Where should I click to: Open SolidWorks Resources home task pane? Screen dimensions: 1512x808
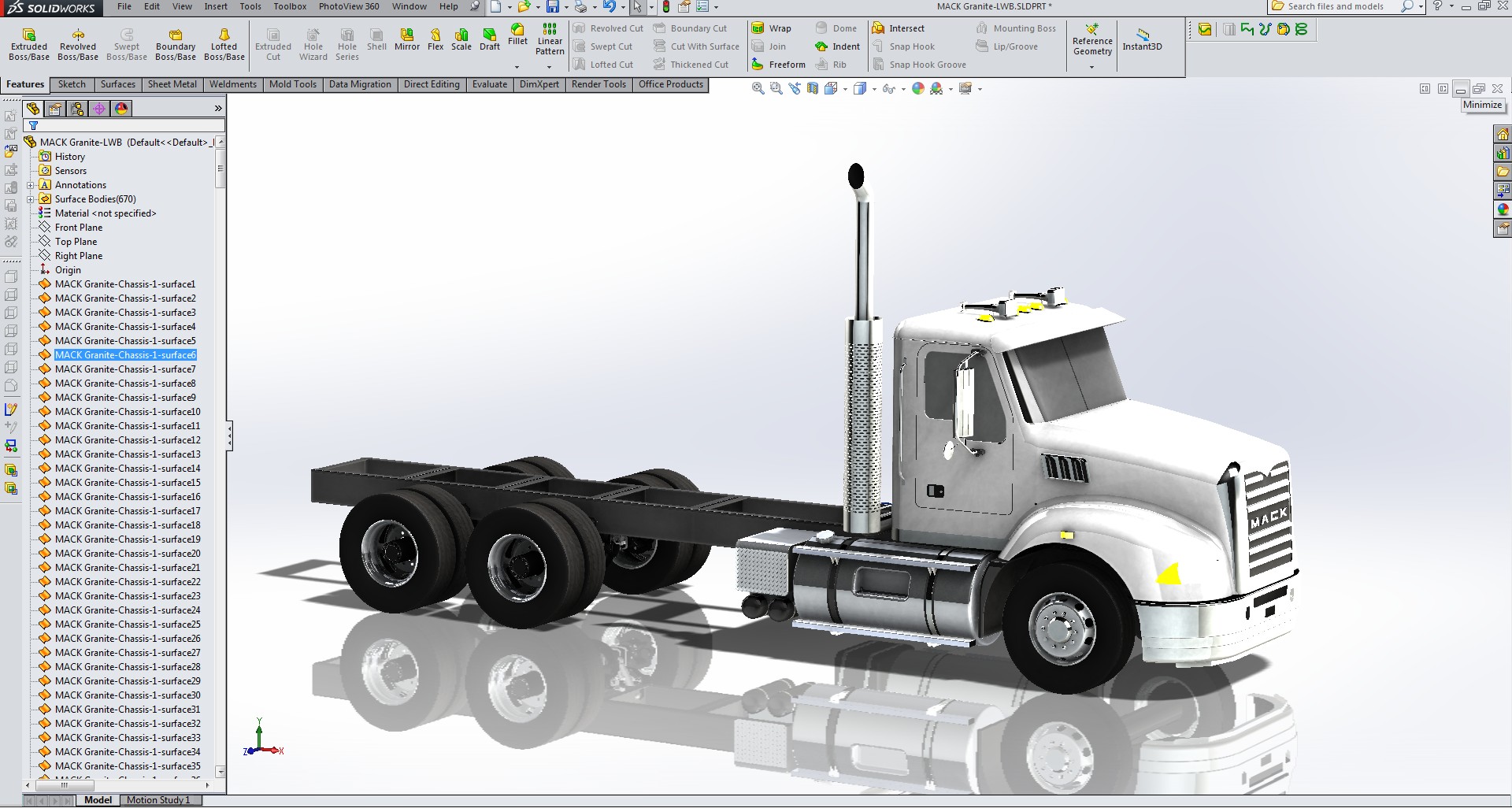[x=1503, y=134]
